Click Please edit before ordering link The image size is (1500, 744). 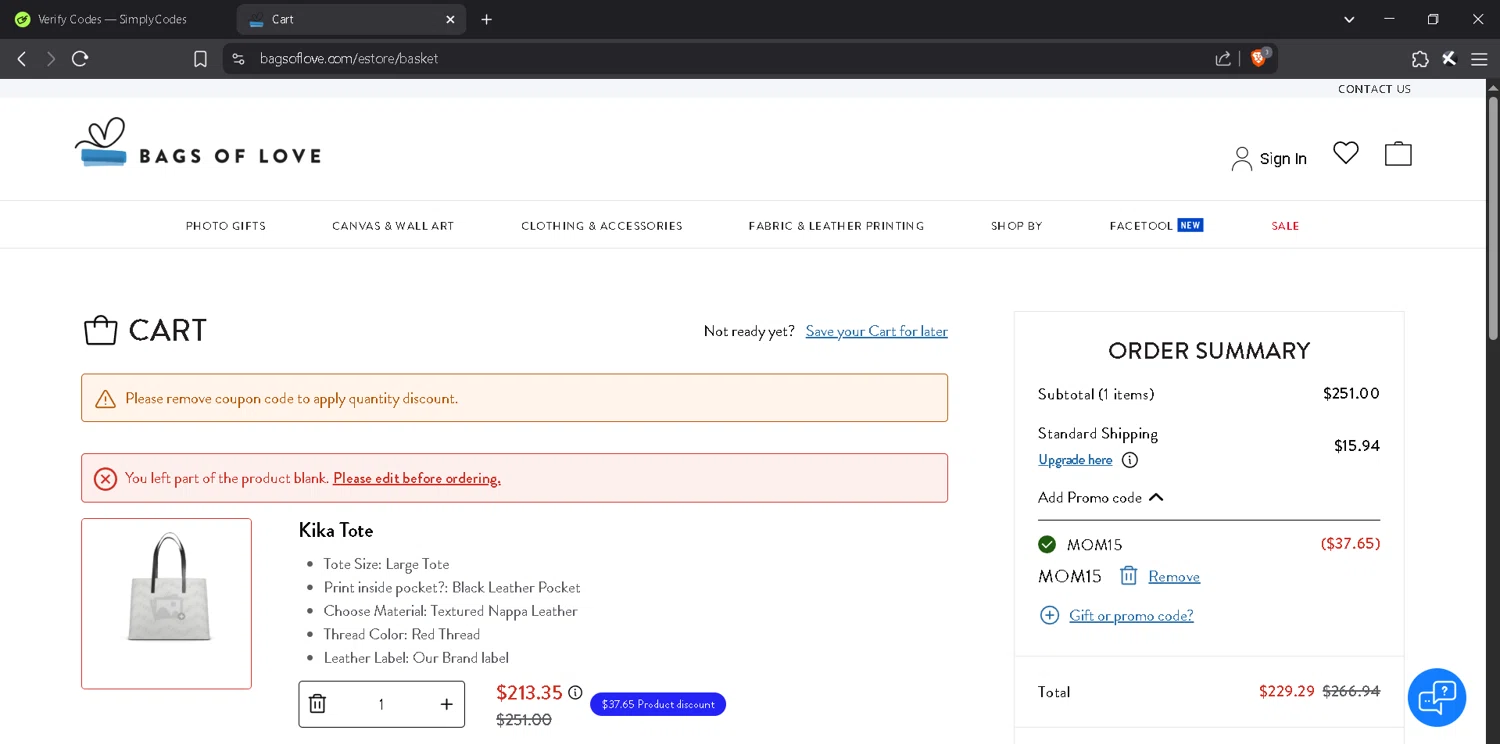pyautogui.click(x=417, y=478)
